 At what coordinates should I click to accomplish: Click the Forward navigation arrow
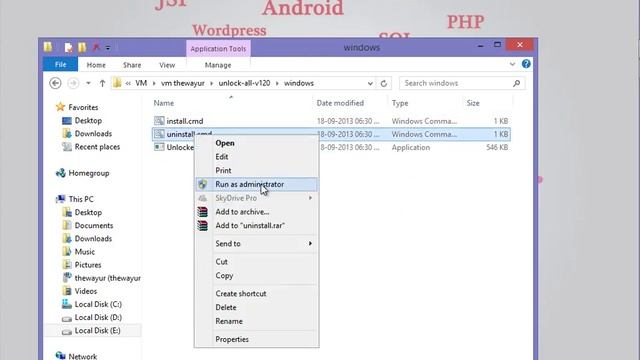click(73, 83)
